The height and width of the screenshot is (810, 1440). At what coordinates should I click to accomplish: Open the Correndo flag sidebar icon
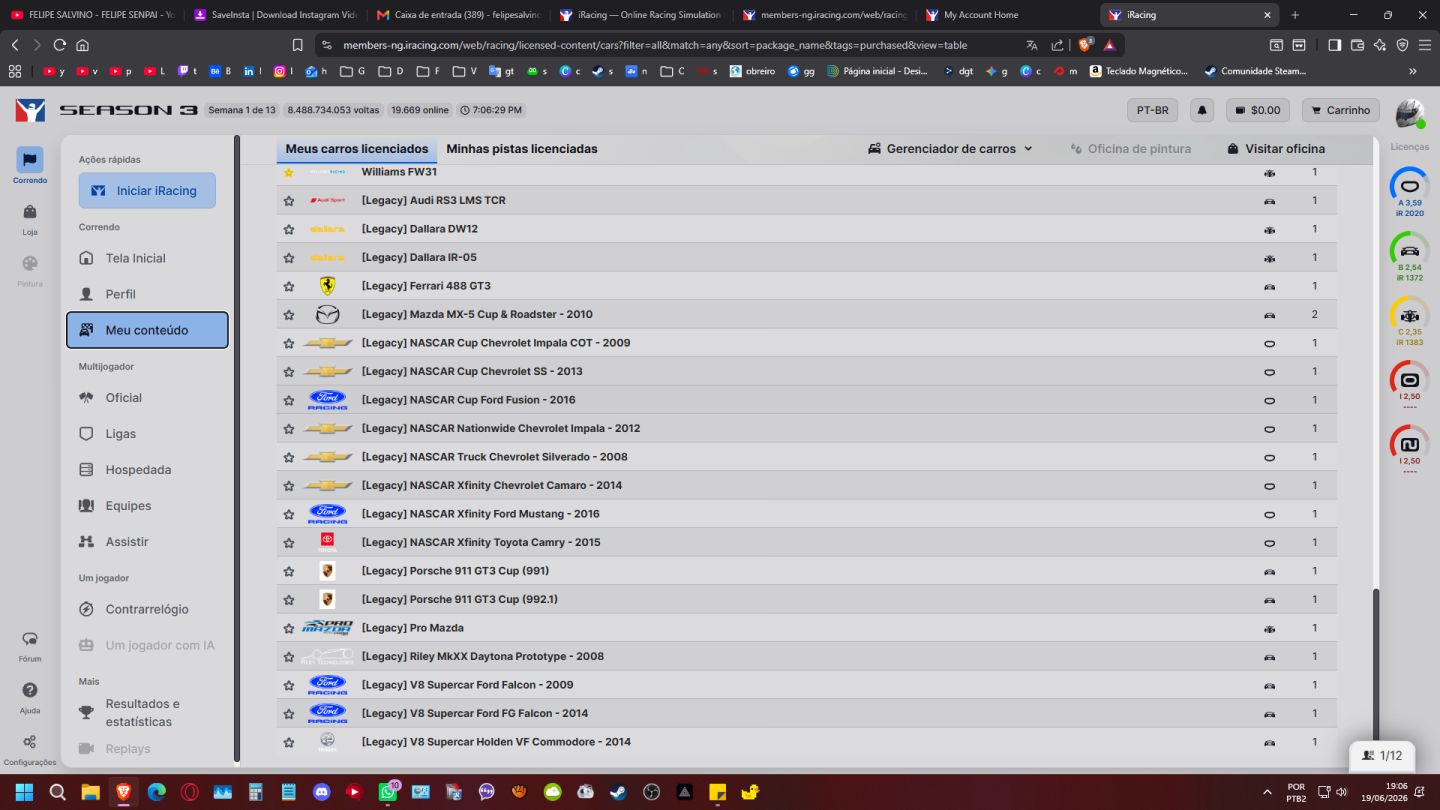(x=30, y=160)
